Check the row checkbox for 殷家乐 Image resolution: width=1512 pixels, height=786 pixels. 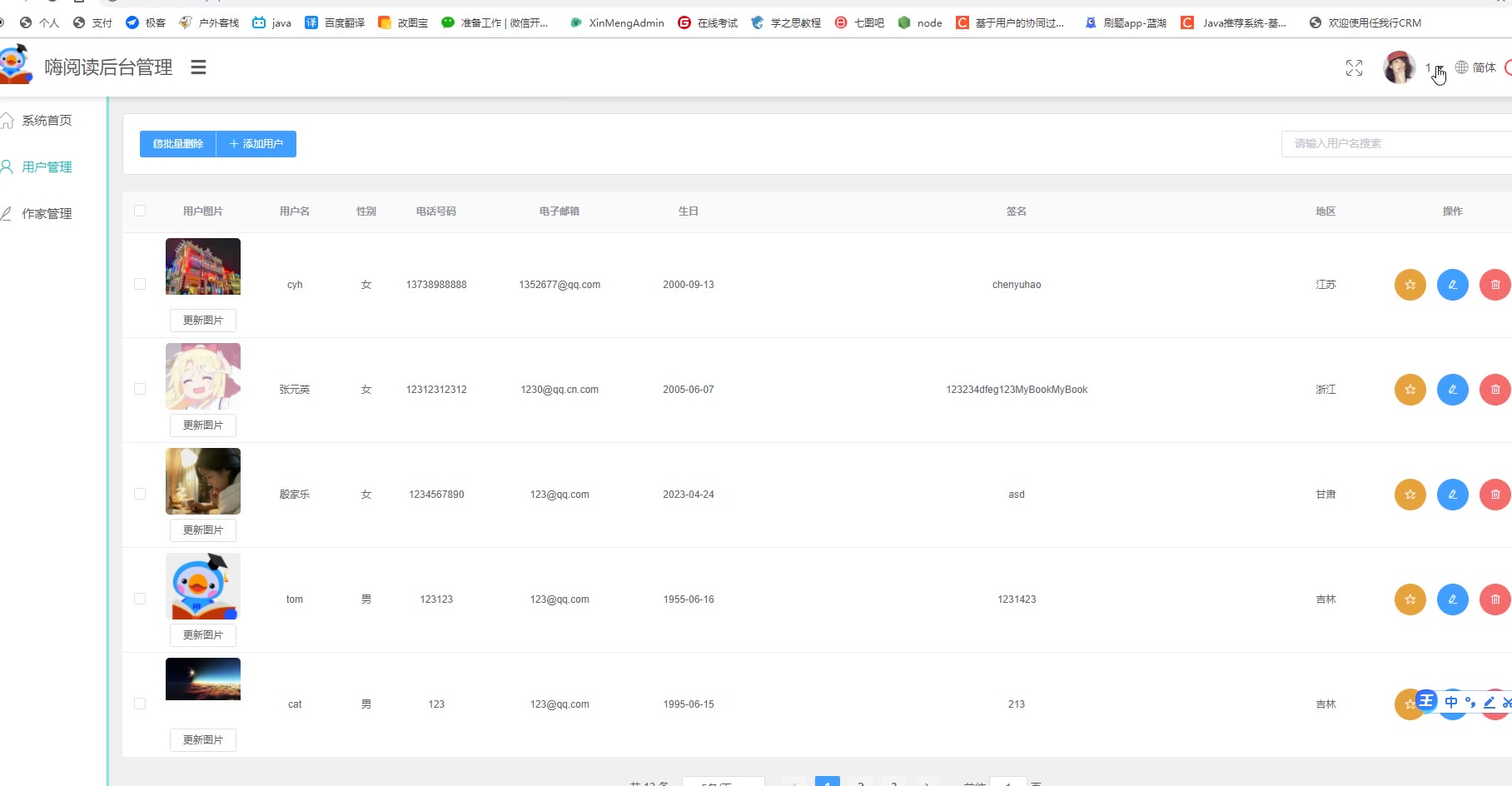(140, 494)
